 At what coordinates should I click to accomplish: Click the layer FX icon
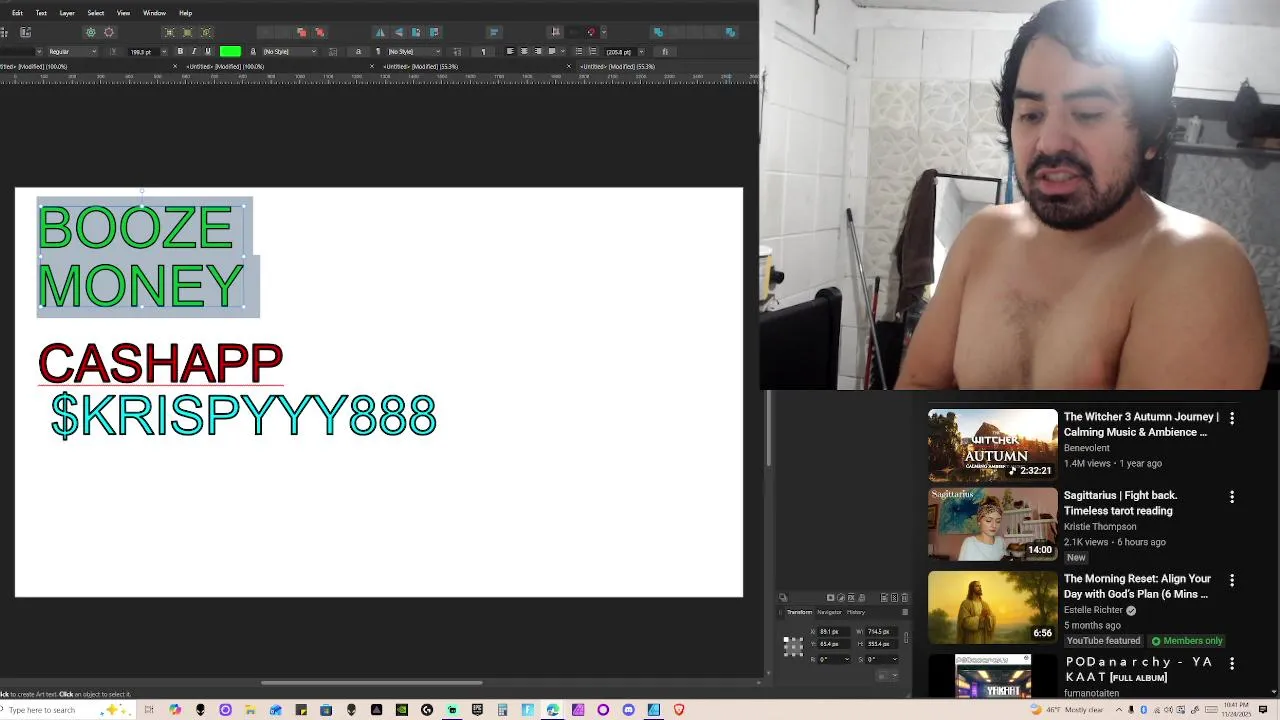[851, 598]
